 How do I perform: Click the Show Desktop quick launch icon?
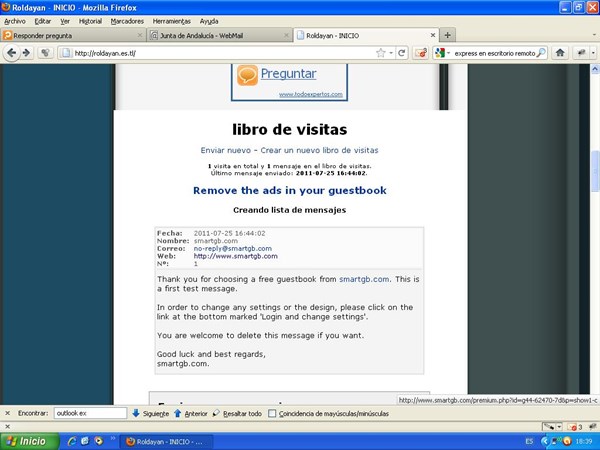(x=85, y=441)
